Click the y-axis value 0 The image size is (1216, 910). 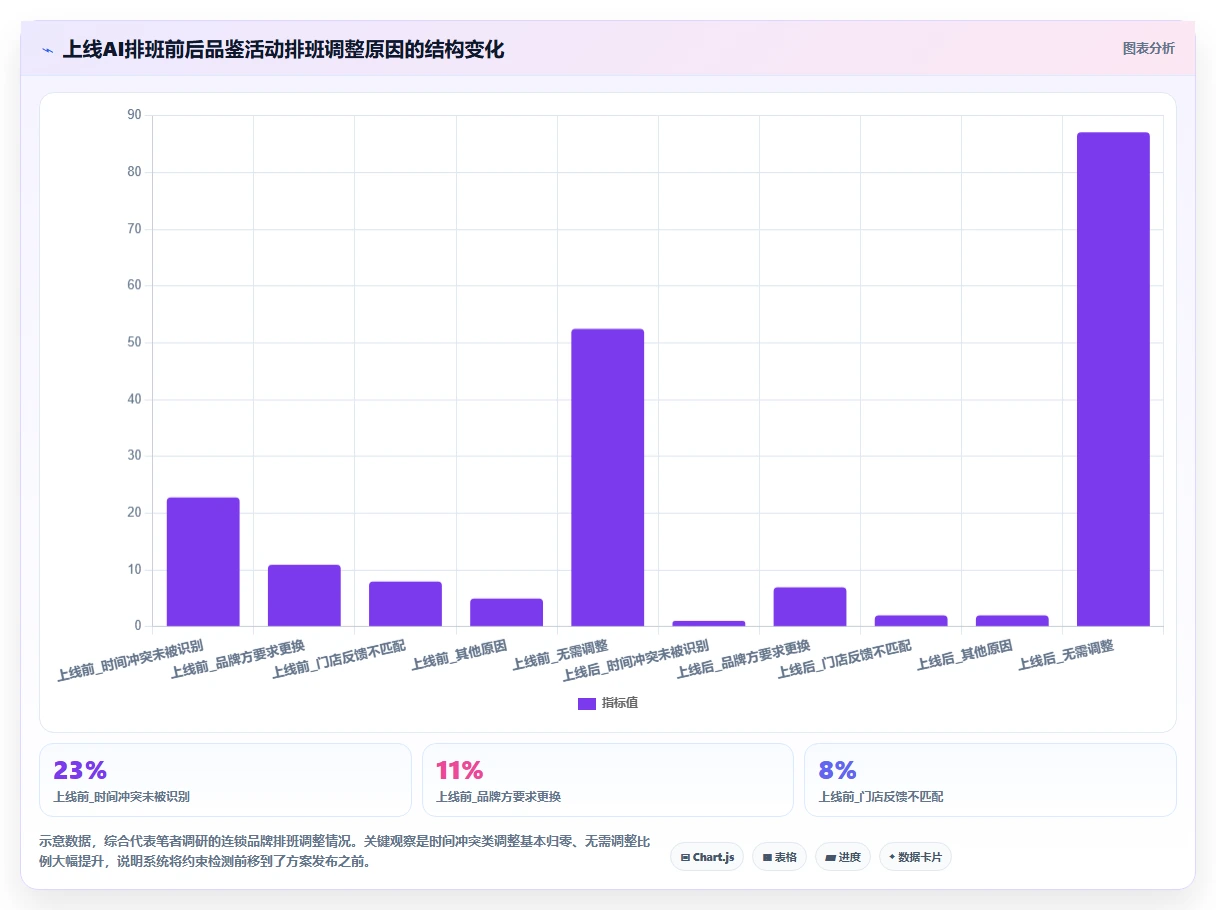(x=138, y=626)
